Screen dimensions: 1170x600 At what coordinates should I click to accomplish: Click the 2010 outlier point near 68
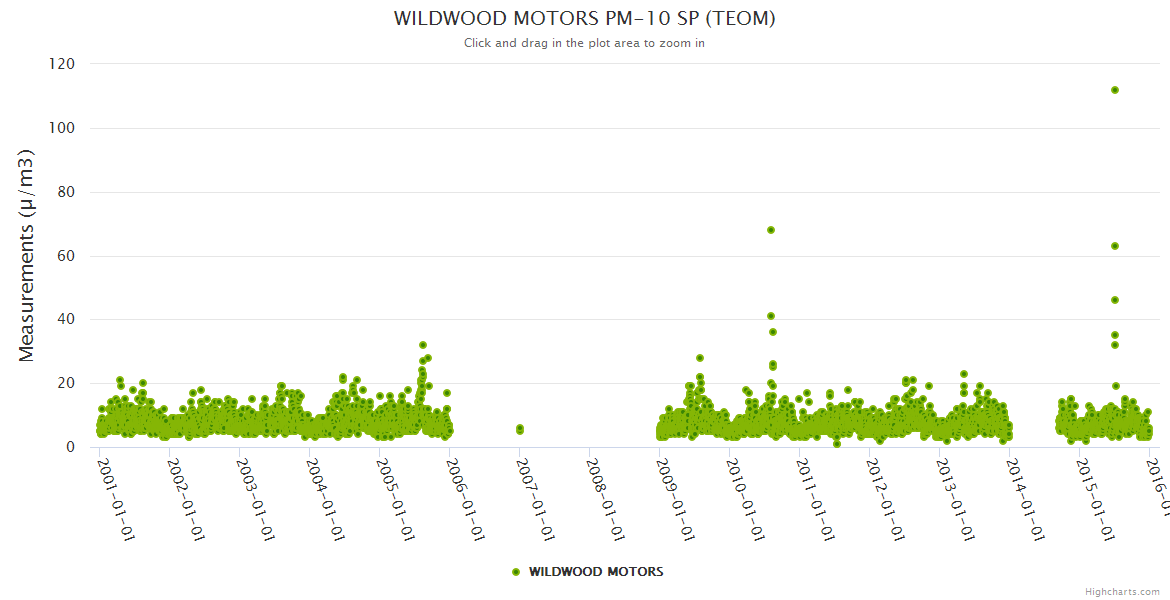(x=771, y=230)
